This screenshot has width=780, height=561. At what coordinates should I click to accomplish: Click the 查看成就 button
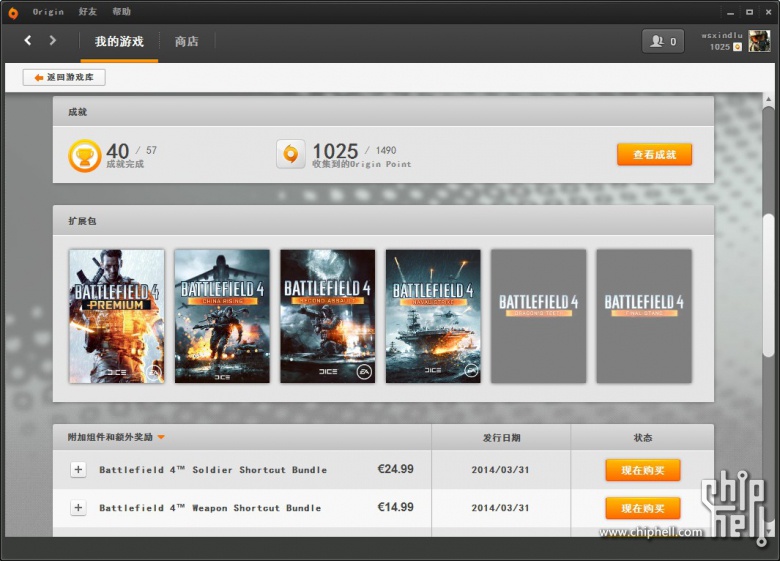(654, 155)
